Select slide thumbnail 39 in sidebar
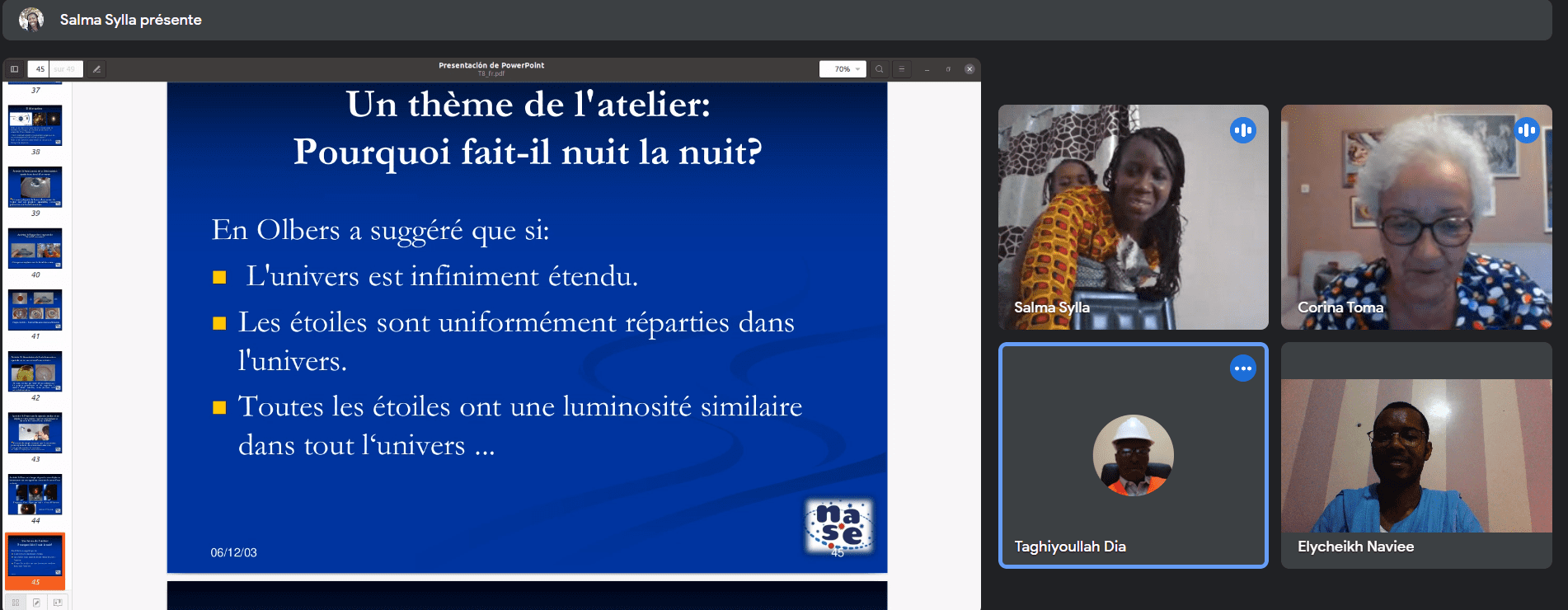This screenshot has height=610, width=1568. pyautogui.click(x=35, y=187)
